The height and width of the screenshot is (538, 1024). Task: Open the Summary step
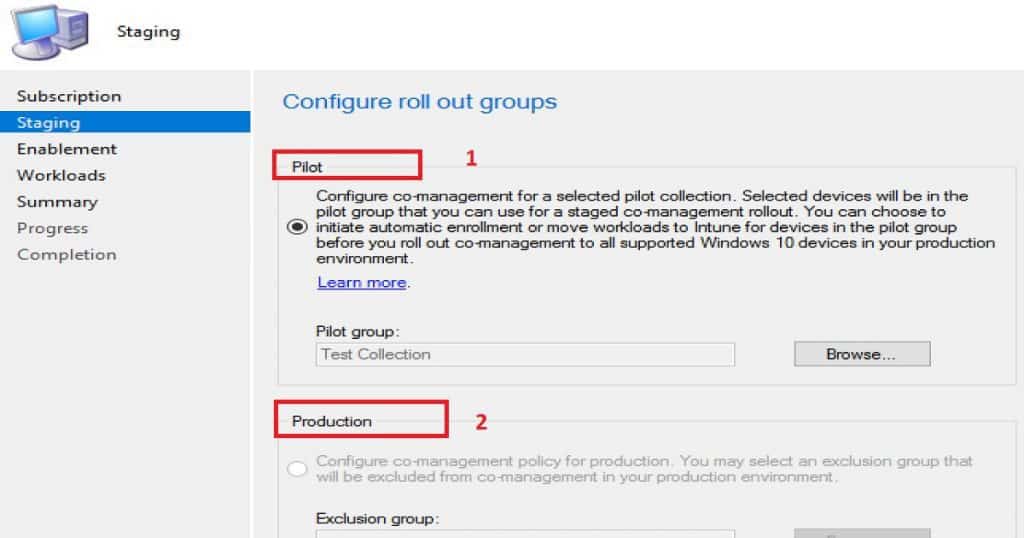click(57, 202)
